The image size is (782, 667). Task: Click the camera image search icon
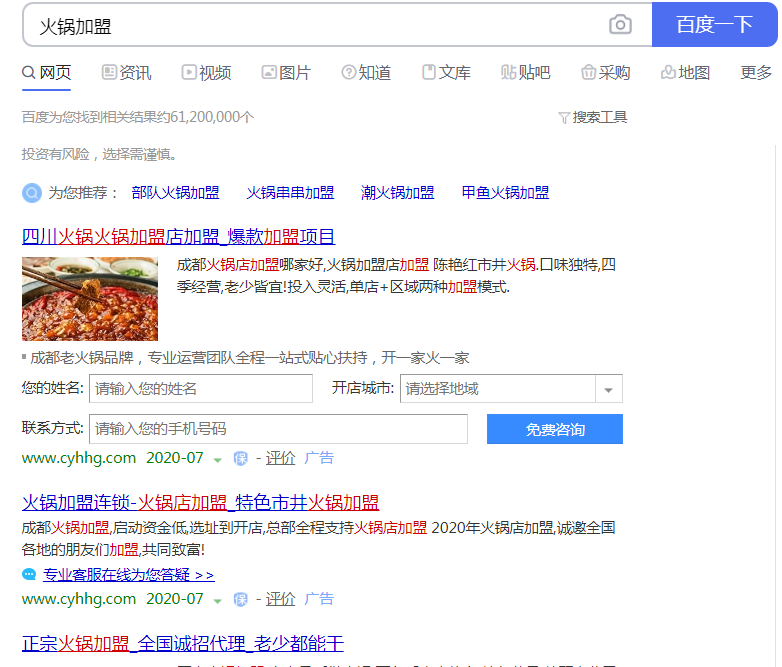click(620, 24)
